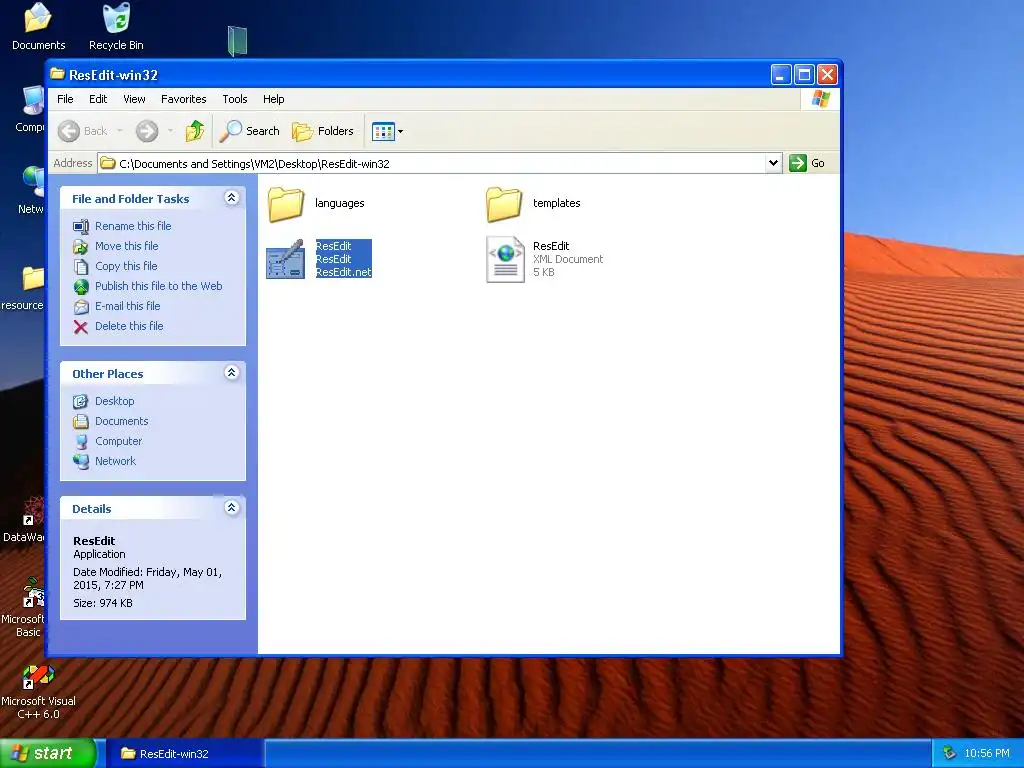Image resolution: width=1024 pixels, height=768 pixels.
Task: Click the languages folder name label
Action: pos(340,203)
